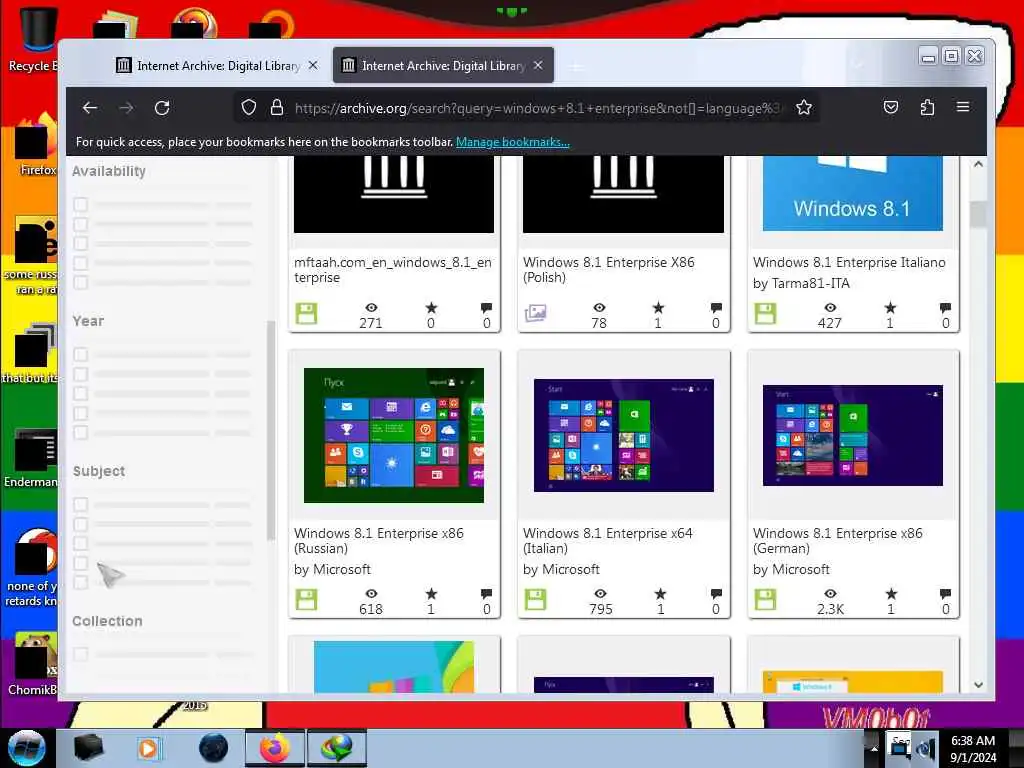Click the page scrollbar up arrow

tap(978, 164)
